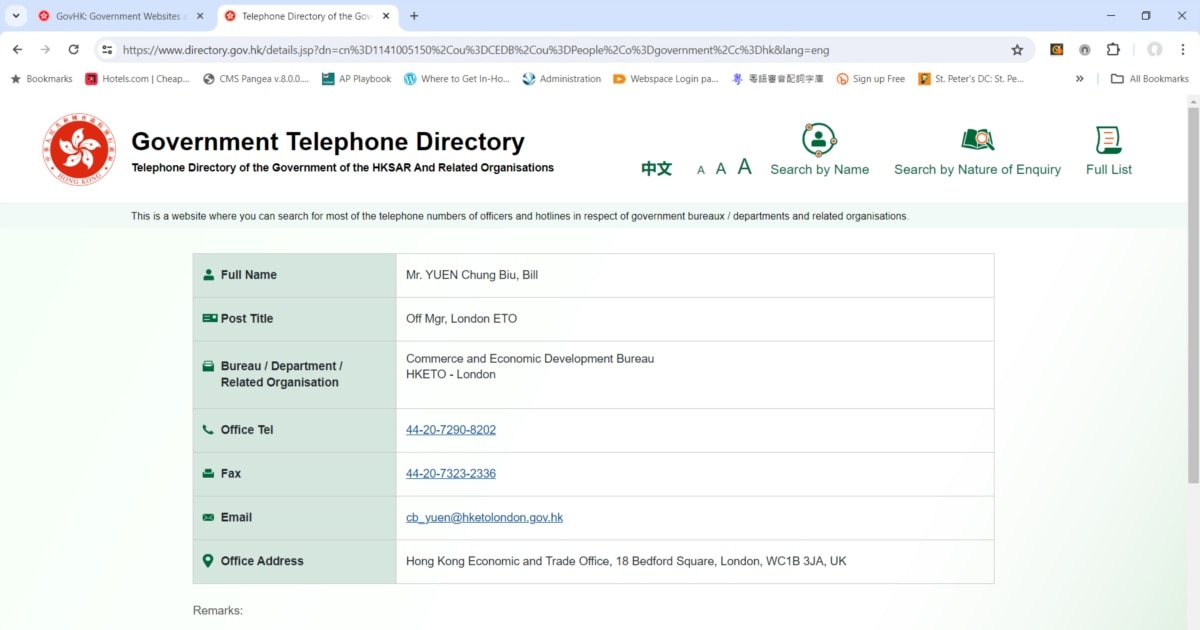Viewport: 1200px width, 630px height.
Task: Open Search by Nature of Enquiry
Action: pyautogui.click(x=977, y=151)
